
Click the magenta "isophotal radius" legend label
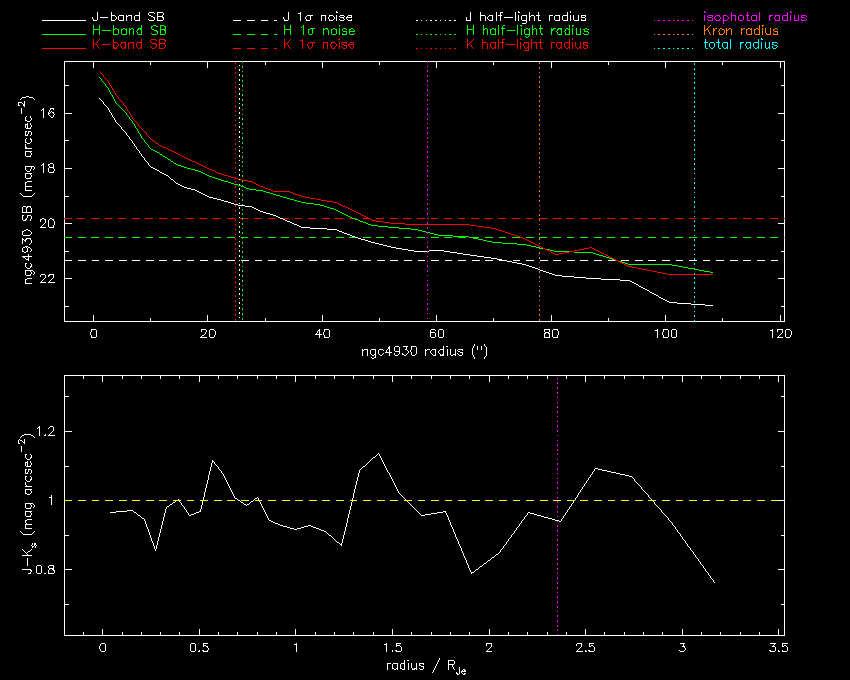tap(755, 17)
